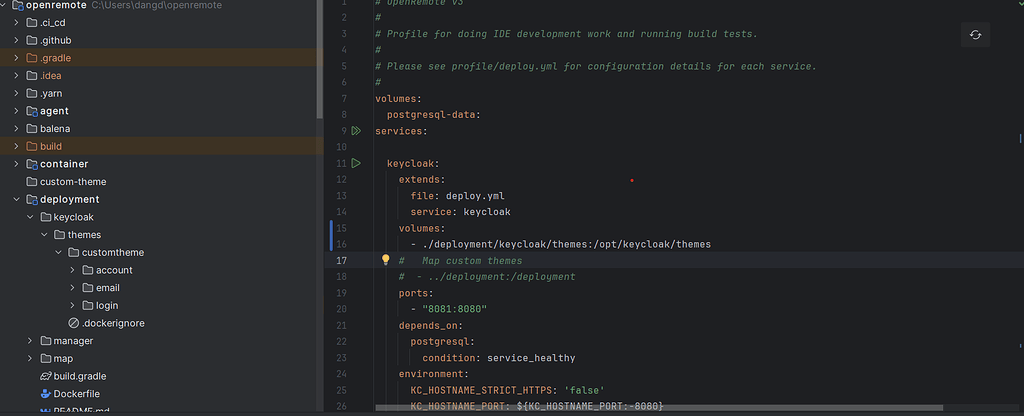Screen dimensions: 1024x416
Task: Run all services via gutter icon
Action: [356, 131]
